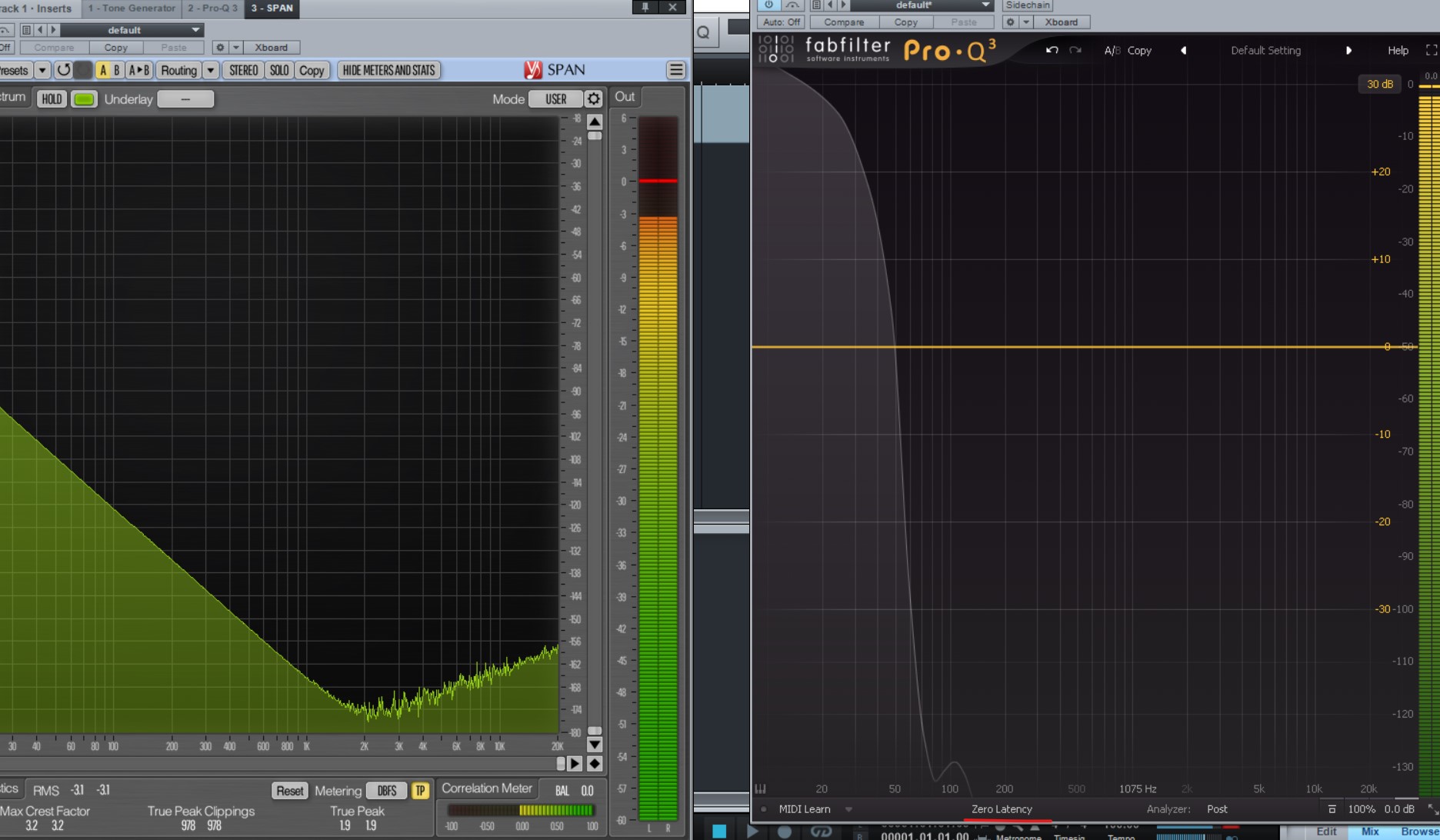This screenshot has height=840, width=1440.
Task: Click the Pro-Q 3 output options icon
Action: click(1332, 809)
